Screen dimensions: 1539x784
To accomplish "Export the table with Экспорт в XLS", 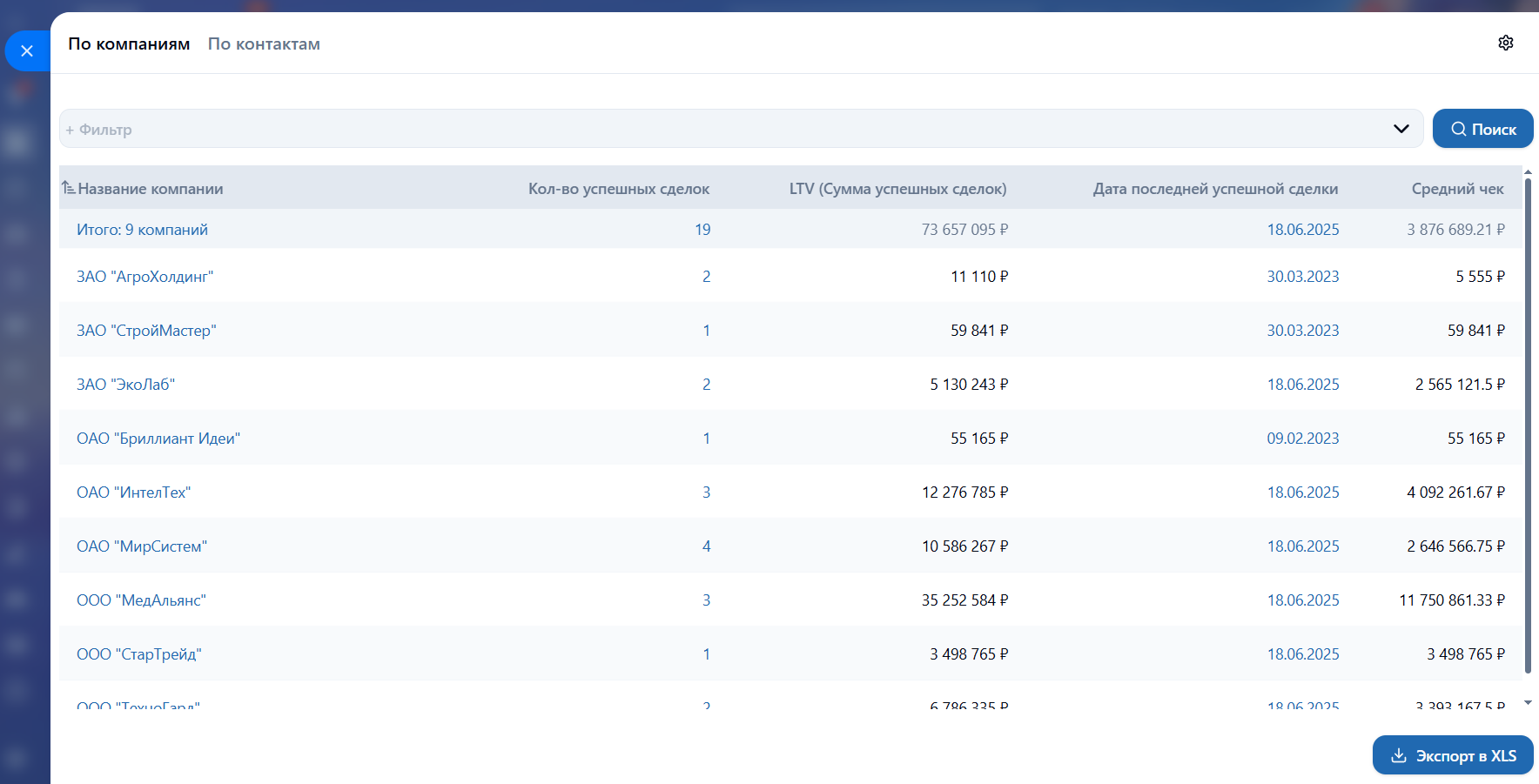I will 1453,755.
